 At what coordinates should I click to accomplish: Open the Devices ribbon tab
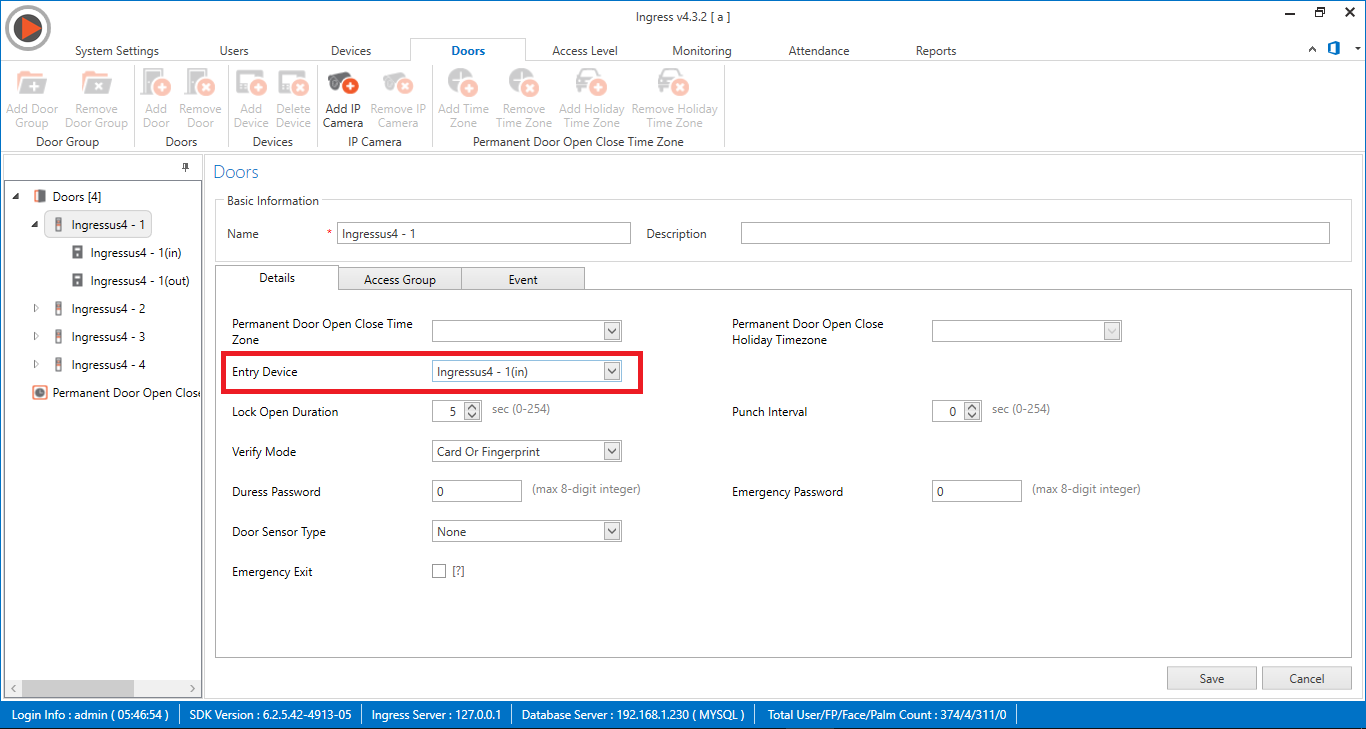pos(351,51)
